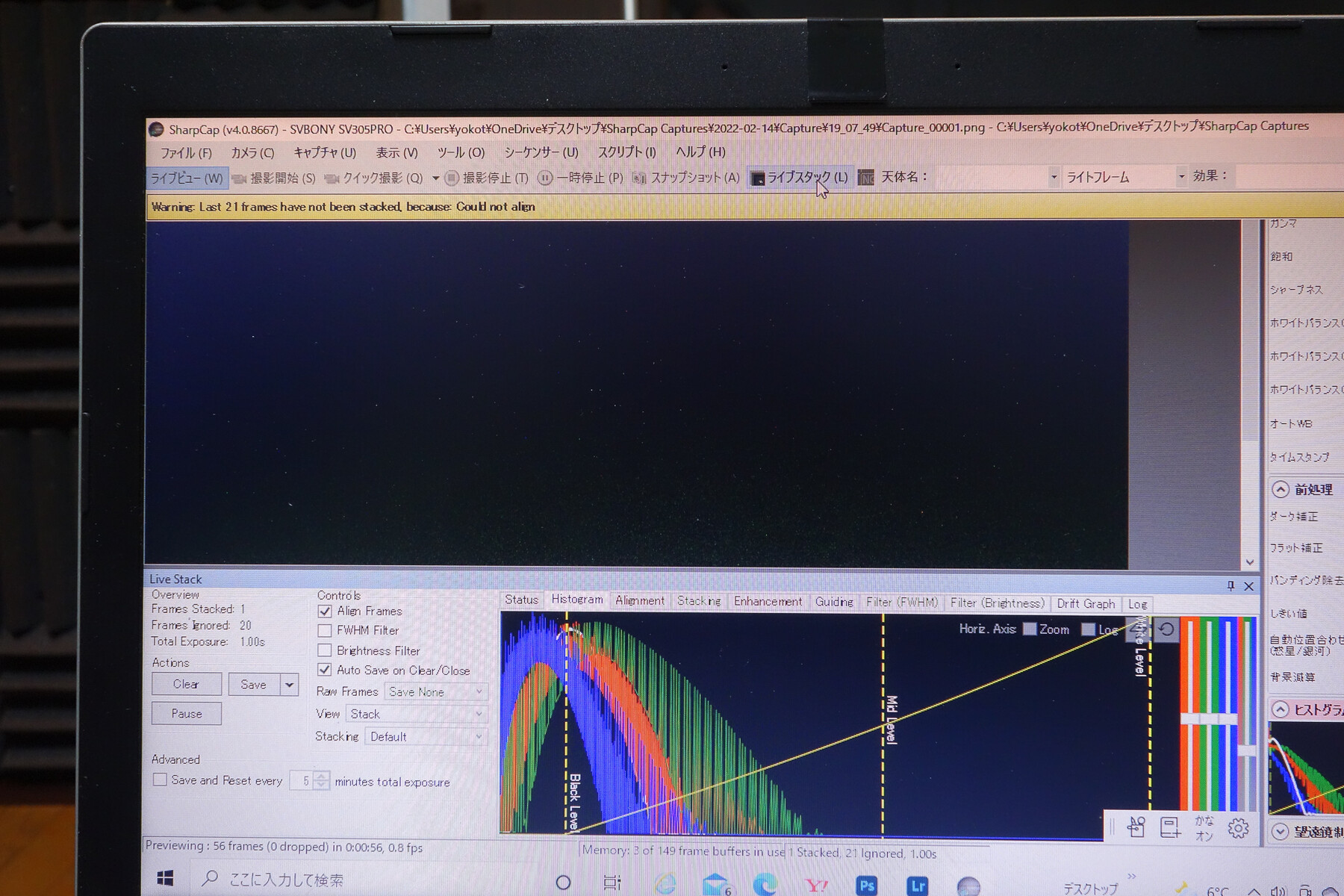Click the Save button in Live Stack
1344x896 pixels.
(254, 685)
